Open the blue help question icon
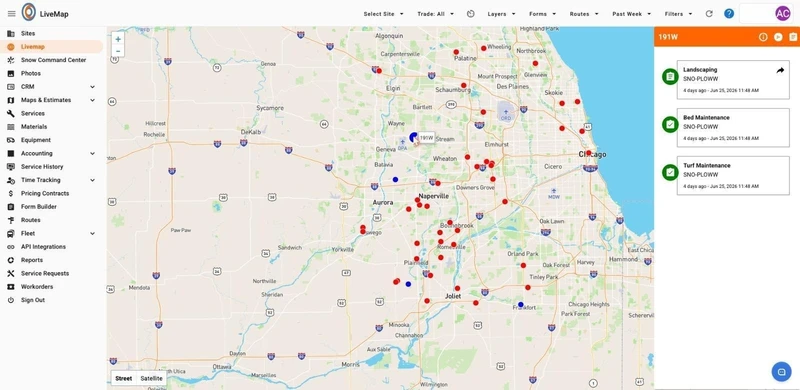800x390 pixels. point(729,14)
